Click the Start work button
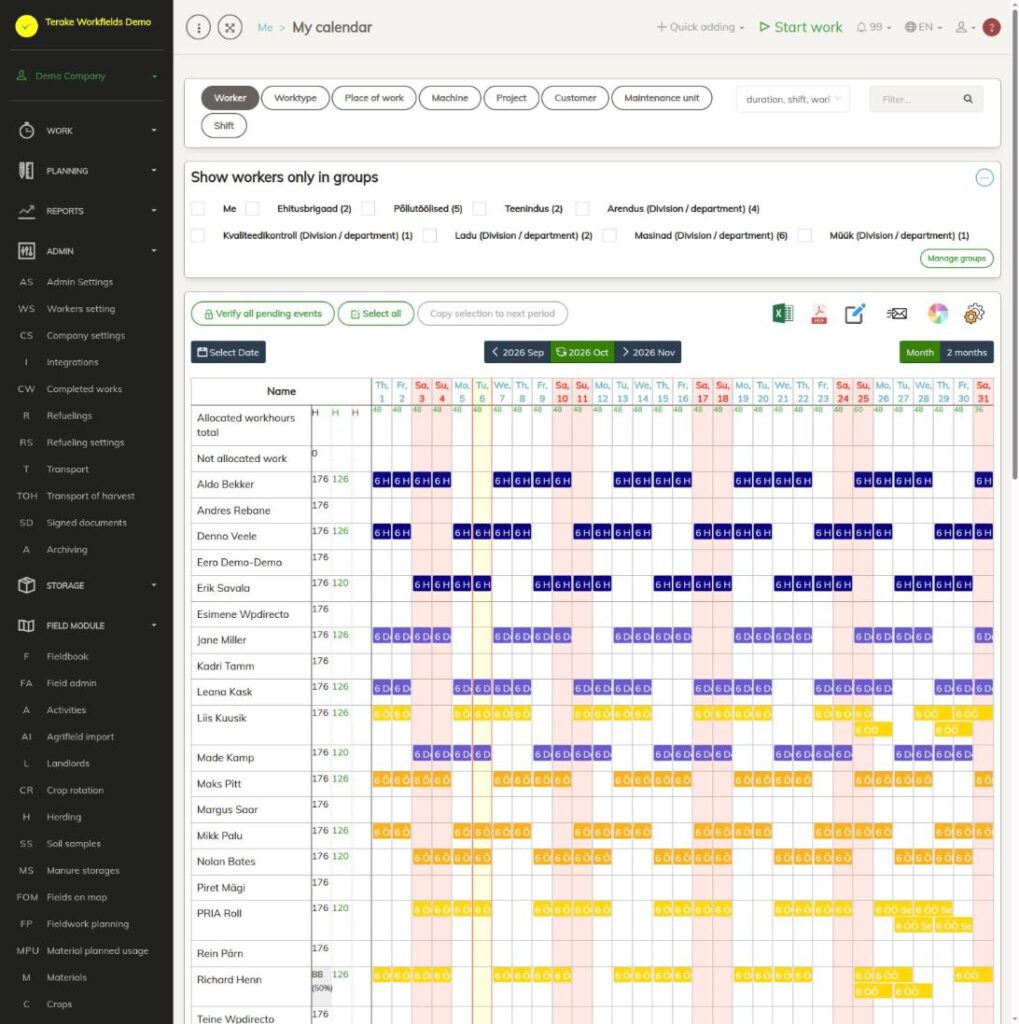Image resolution: width=1019 pixels, height=1024 pixels. pos(801,27)
